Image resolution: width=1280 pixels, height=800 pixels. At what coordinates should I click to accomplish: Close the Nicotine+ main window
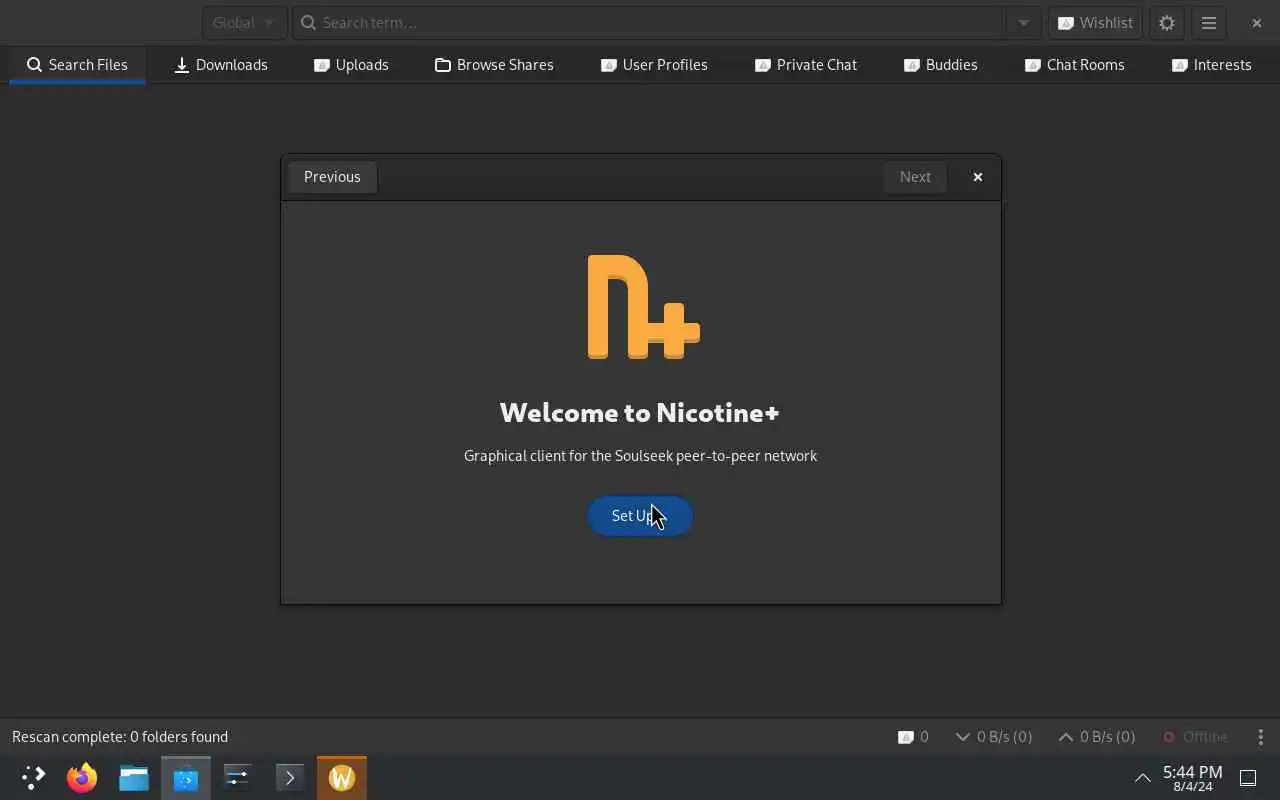pyautogui.click(x=1257, y=22)
